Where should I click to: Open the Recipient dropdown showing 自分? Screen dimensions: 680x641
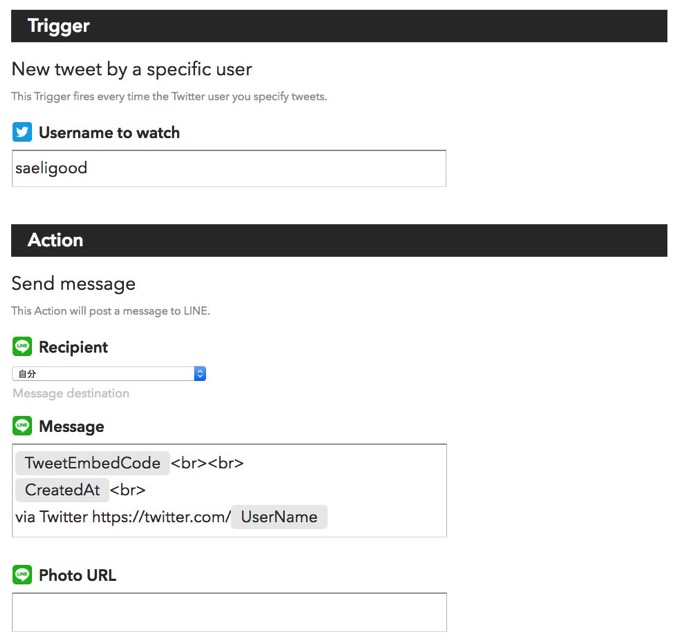tap(109, 374)
